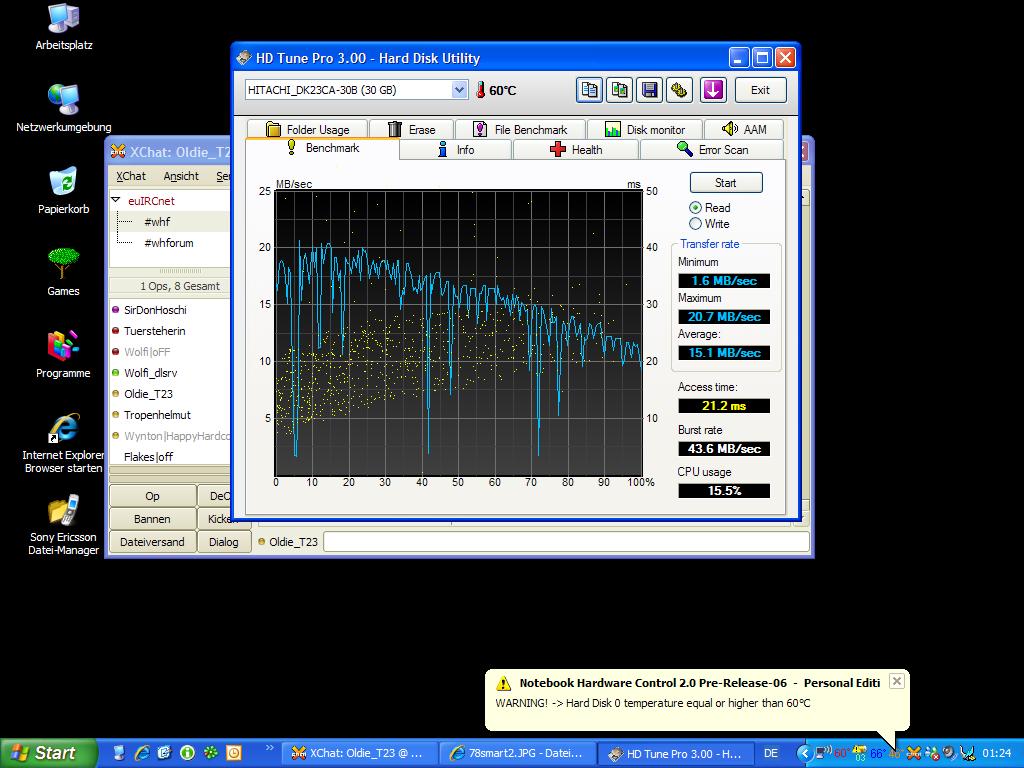Switch to the Error Scan tab
This screenshot has height=768, width=1024.
[712, 150]
